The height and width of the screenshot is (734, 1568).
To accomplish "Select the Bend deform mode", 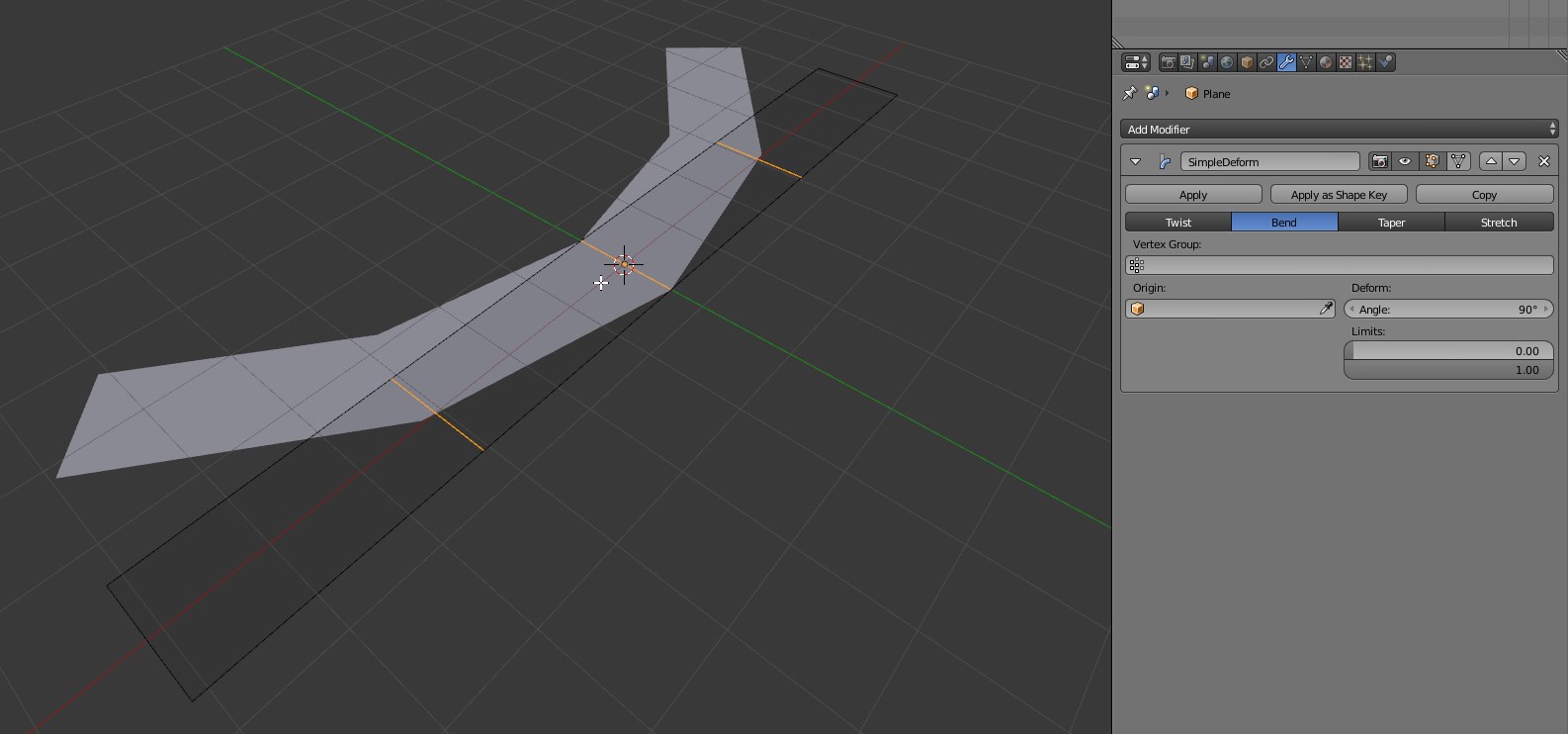I will pyautogui.click(x=1284, y=223).
